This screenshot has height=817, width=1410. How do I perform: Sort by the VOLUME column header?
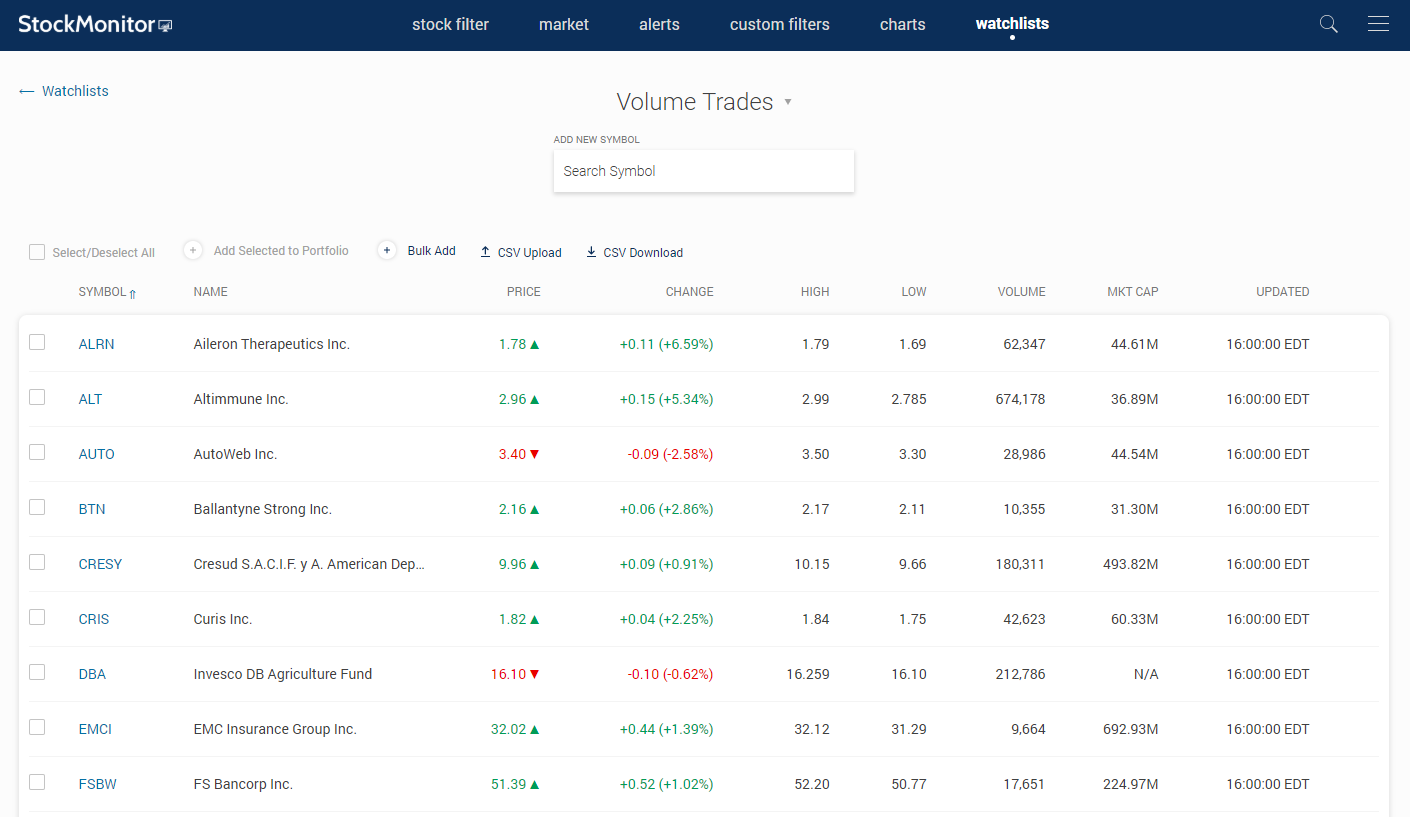1021,291
